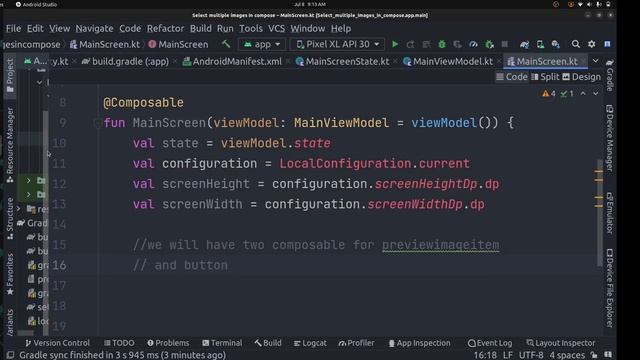
Task: Click Run with Coverage icon
Action: point(457,44)
